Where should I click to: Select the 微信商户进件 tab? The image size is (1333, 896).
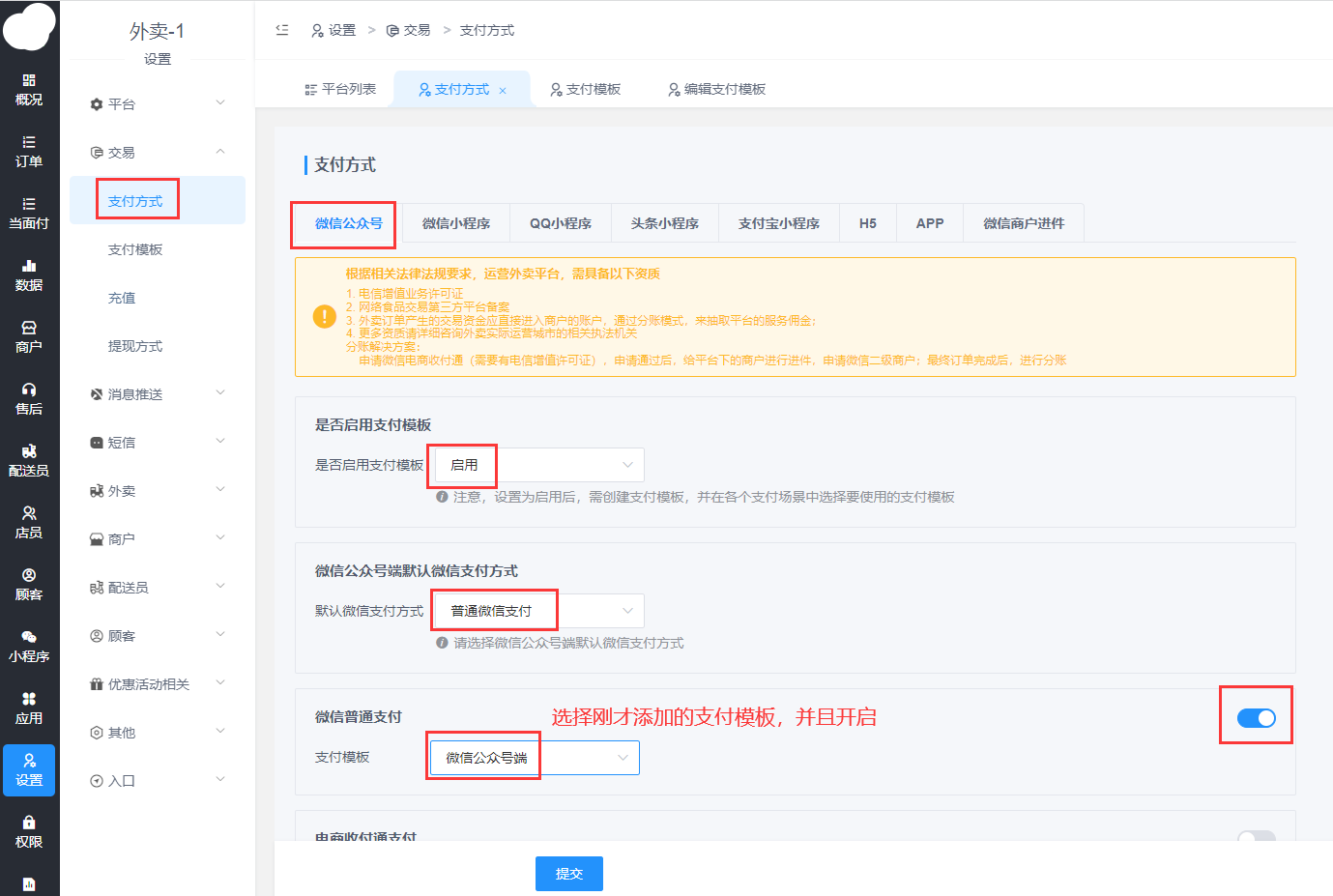pos(1024,223)
